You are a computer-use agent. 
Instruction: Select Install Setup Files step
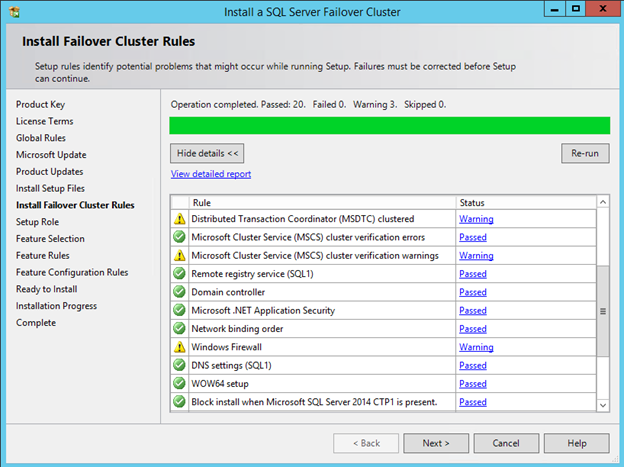pyautogui.click(x=50, y=188)
